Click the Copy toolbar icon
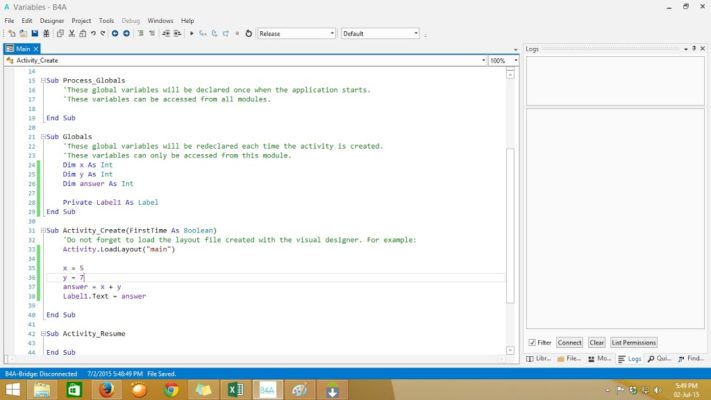This screenshot has width=711, height=400. tap(60, 34)
